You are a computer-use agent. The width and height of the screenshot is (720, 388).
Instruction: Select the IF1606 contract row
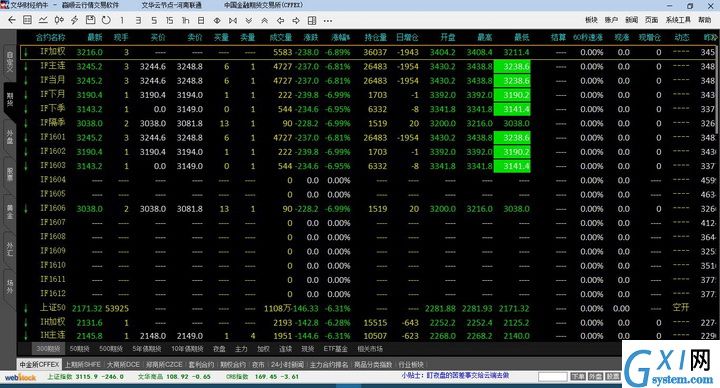pyautogui.click(x=367, y=208)
